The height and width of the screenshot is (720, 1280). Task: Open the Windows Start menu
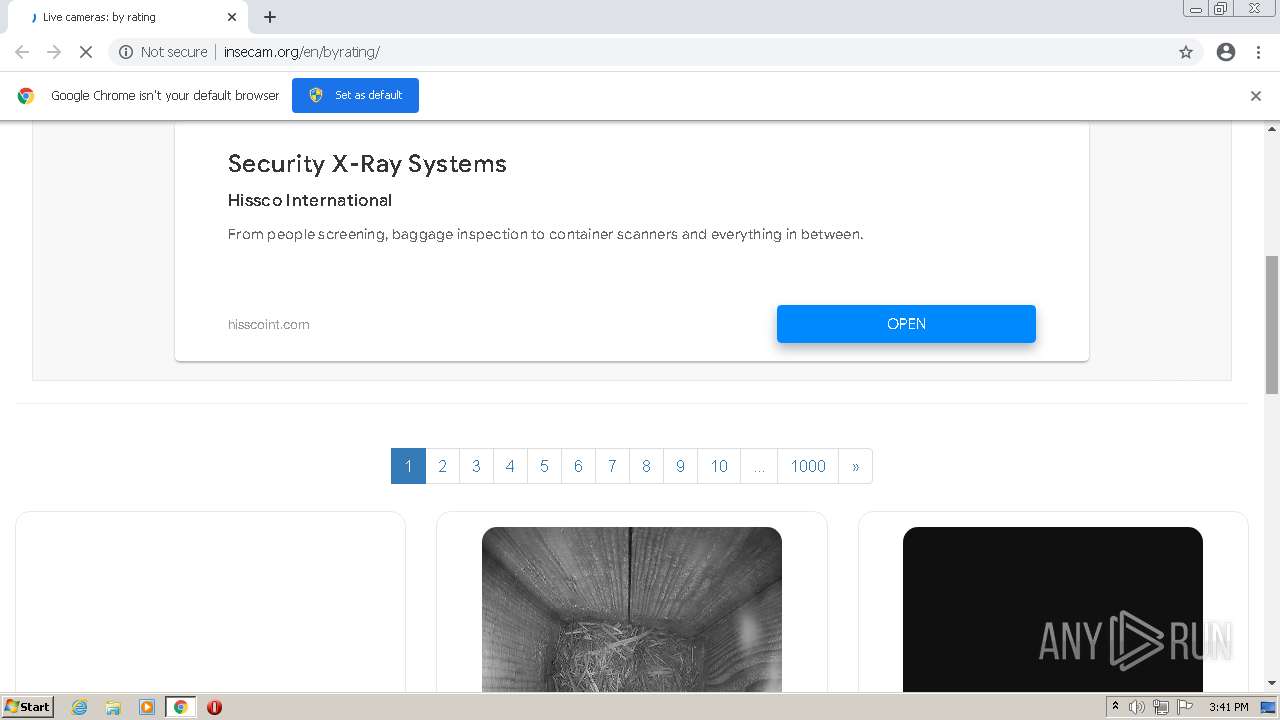[27, 707]
